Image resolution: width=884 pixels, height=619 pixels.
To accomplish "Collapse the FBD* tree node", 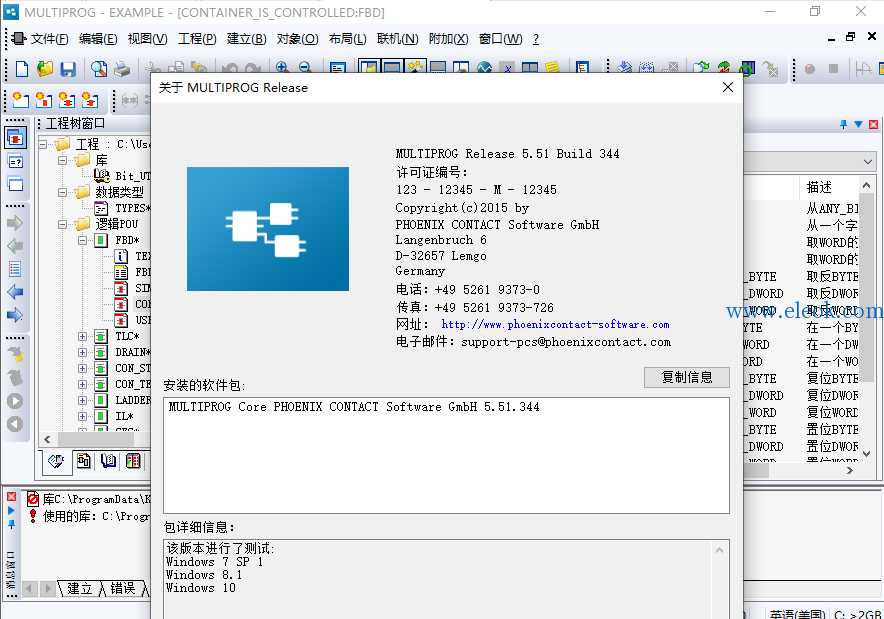I will 82,240.
